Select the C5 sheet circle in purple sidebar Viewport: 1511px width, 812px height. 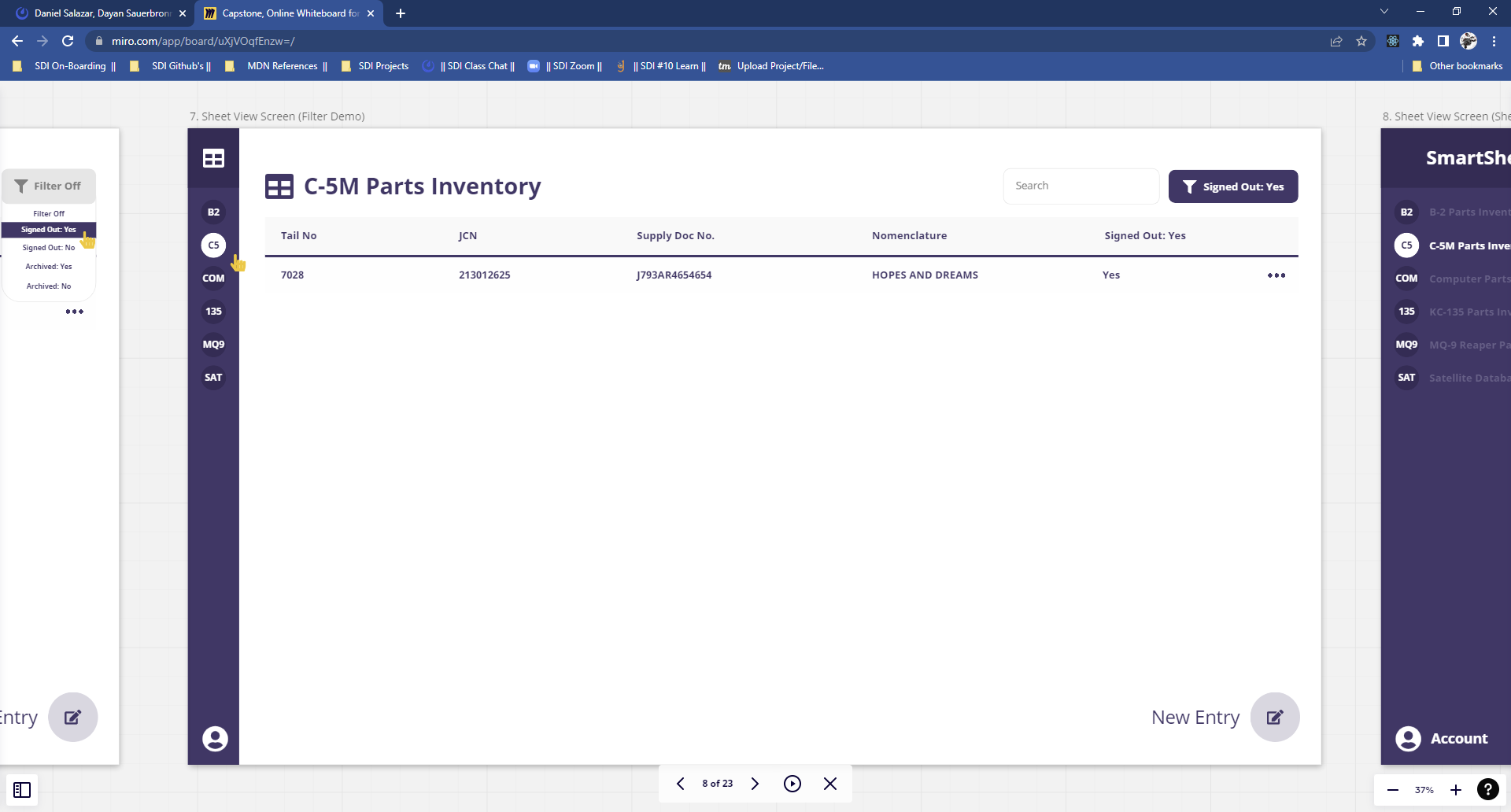213,245
